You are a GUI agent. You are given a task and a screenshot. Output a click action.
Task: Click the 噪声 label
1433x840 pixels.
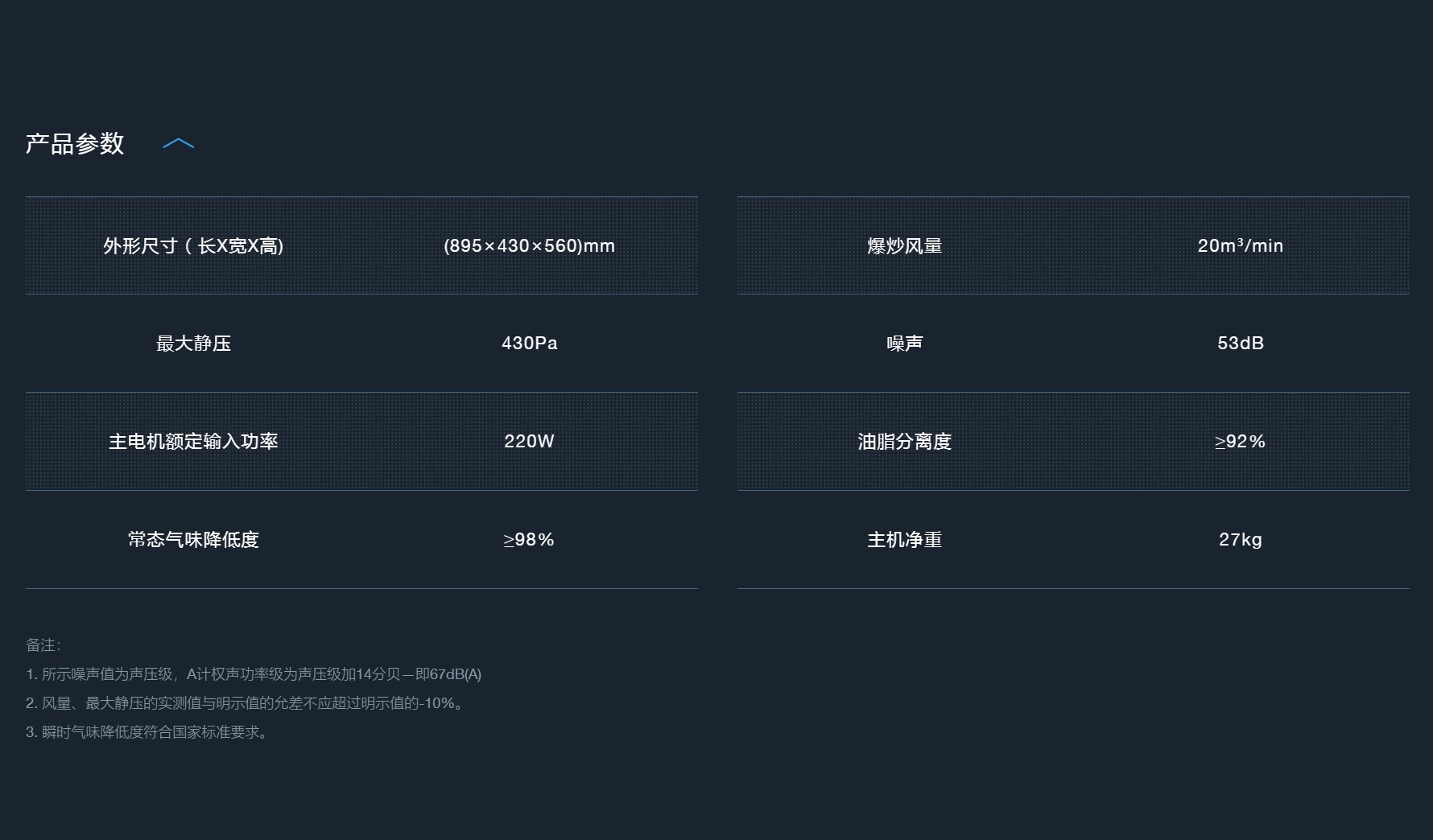904,344
